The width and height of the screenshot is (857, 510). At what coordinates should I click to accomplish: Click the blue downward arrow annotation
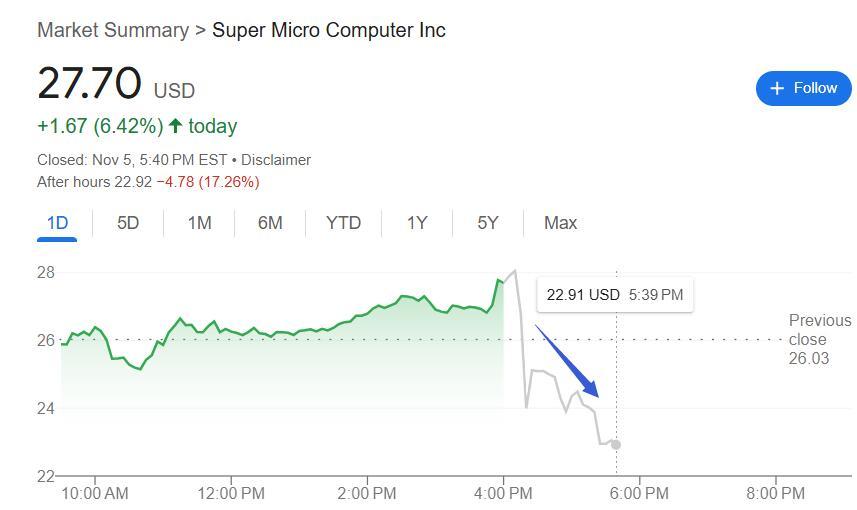(x=567, y=361)
